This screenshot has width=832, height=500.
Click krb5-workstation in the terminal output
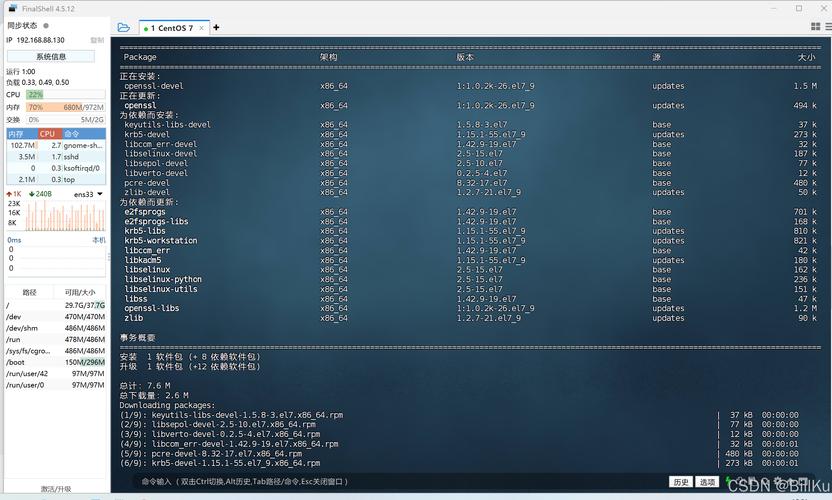pyautogui.click(x=161, y=240)
